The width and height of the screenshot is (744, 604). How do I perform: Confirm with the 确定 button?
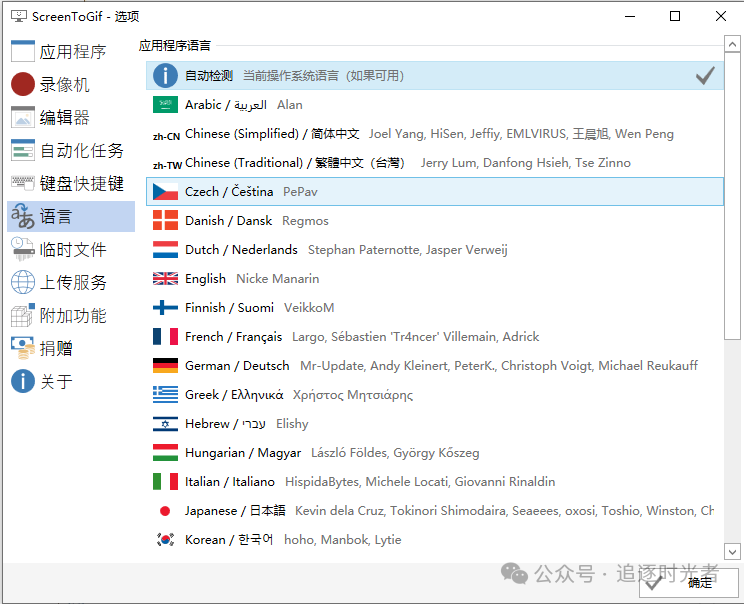click(x=688, y=583)
